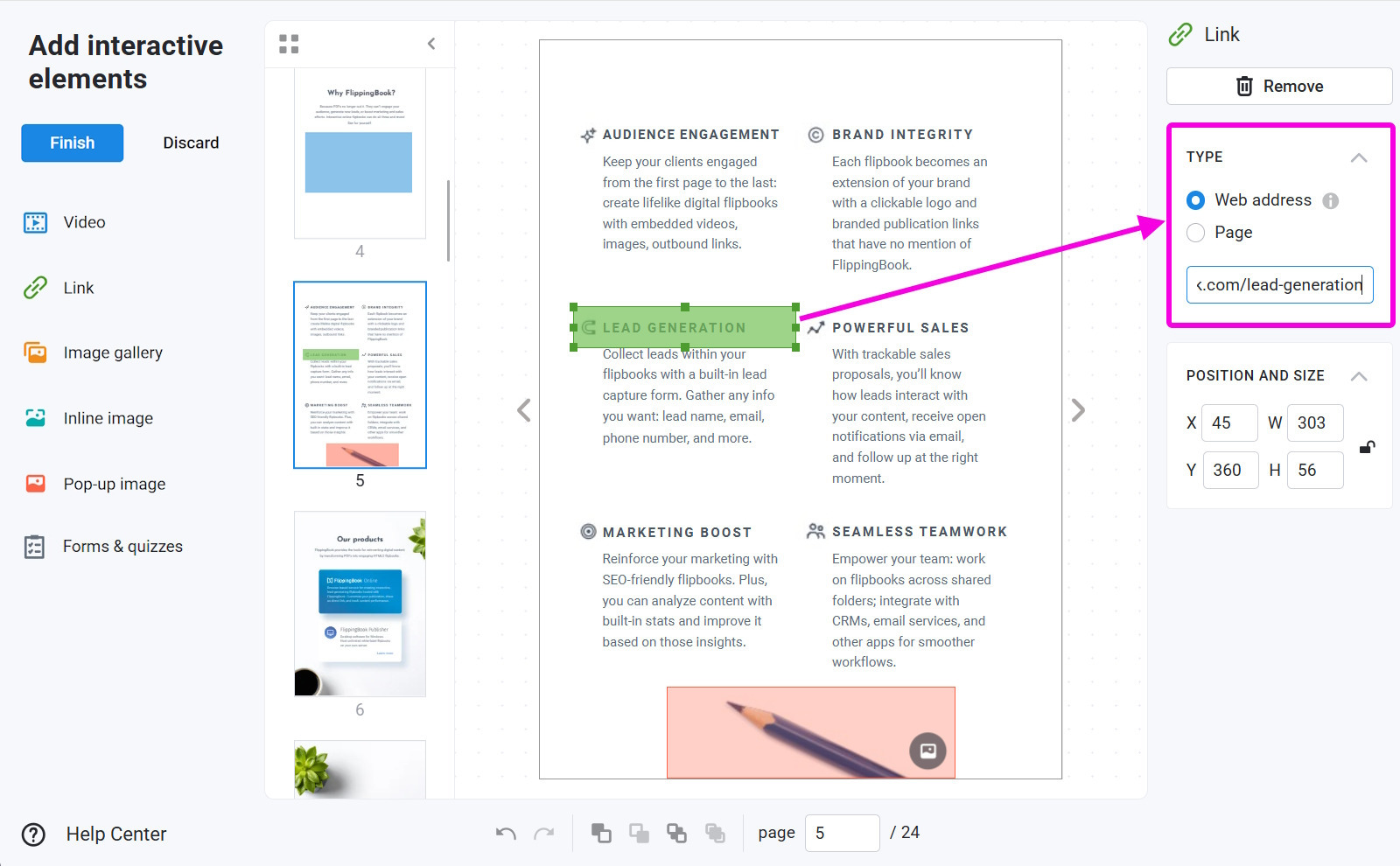Select the Page link type option
This screenshot has width=1400, height=866.
(x=1196, y=233)
